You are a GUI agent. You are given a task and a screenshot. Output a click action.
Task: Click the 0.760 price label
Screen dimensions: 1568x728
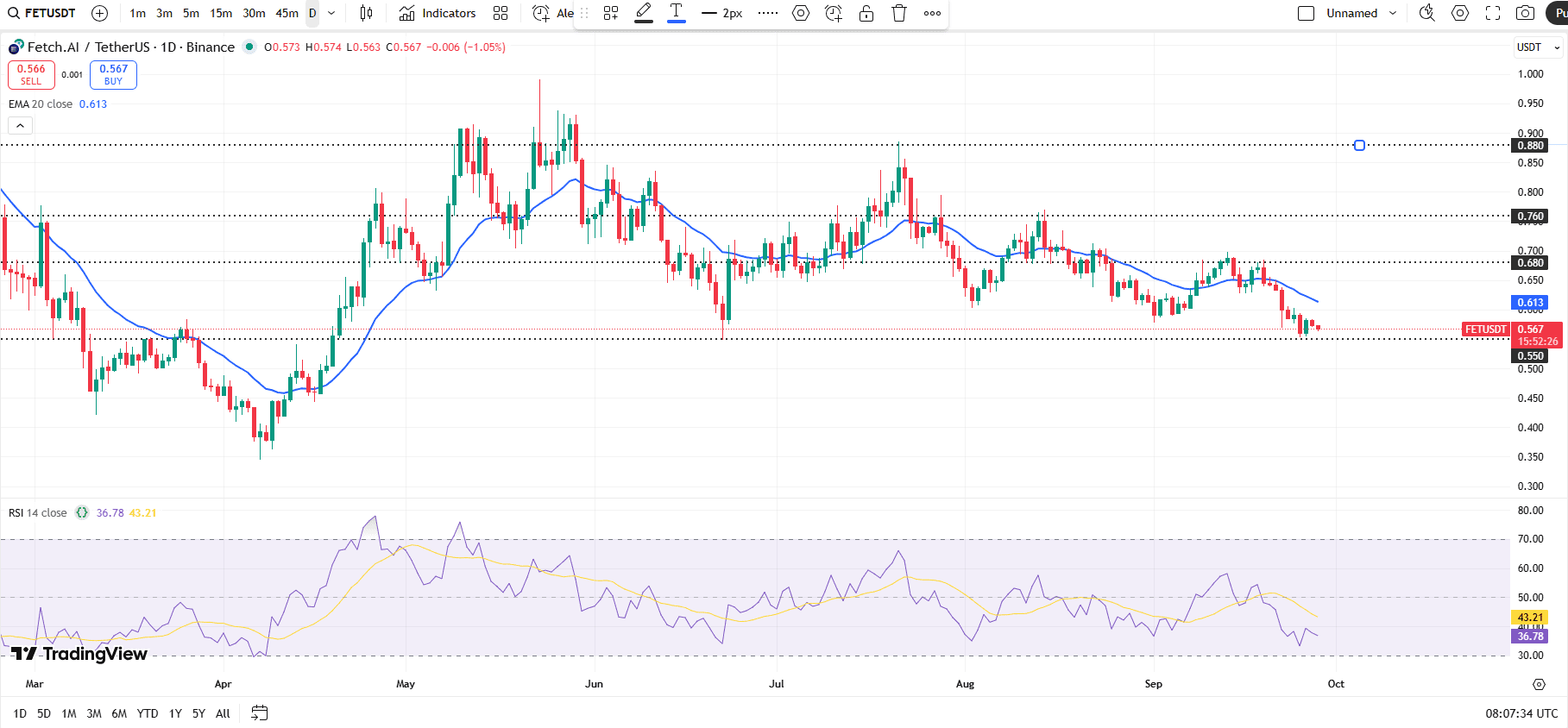coord(1530,217)
